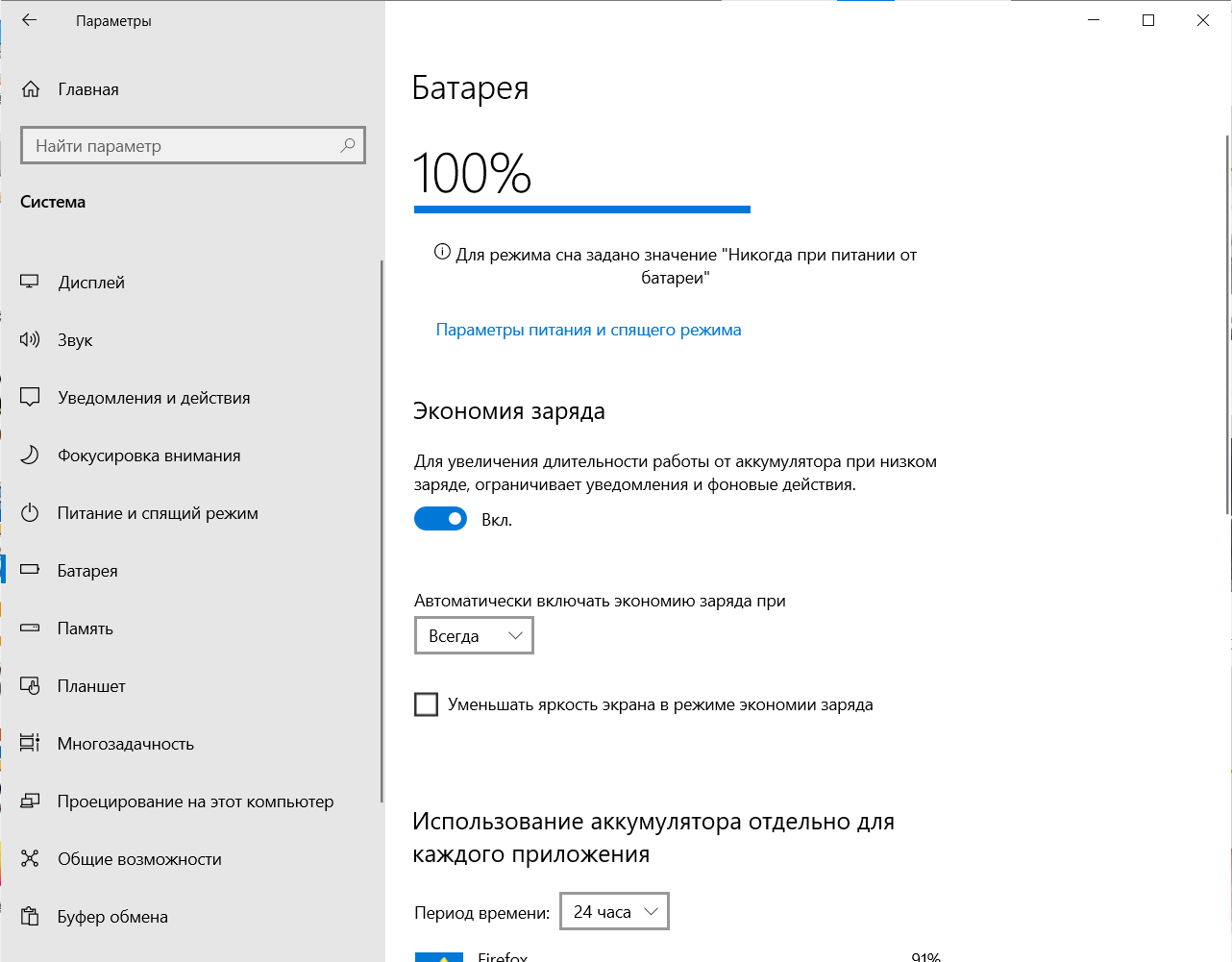The width and height of the screenshot is (1232, 962).
Task: Click the Батарея page heading
Action: tap(470, 87)
